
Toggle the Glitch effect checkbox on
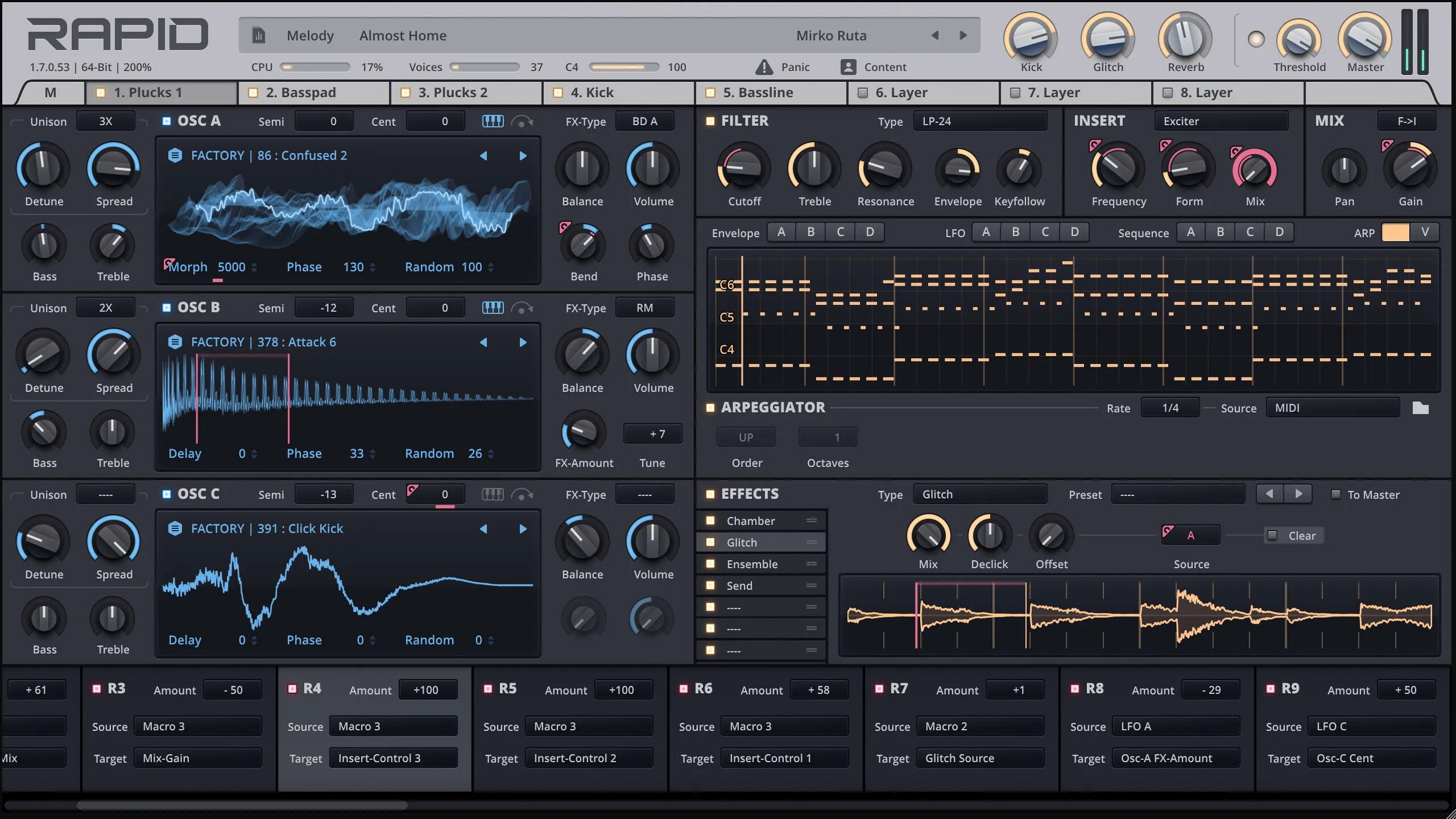coord(711,543)
